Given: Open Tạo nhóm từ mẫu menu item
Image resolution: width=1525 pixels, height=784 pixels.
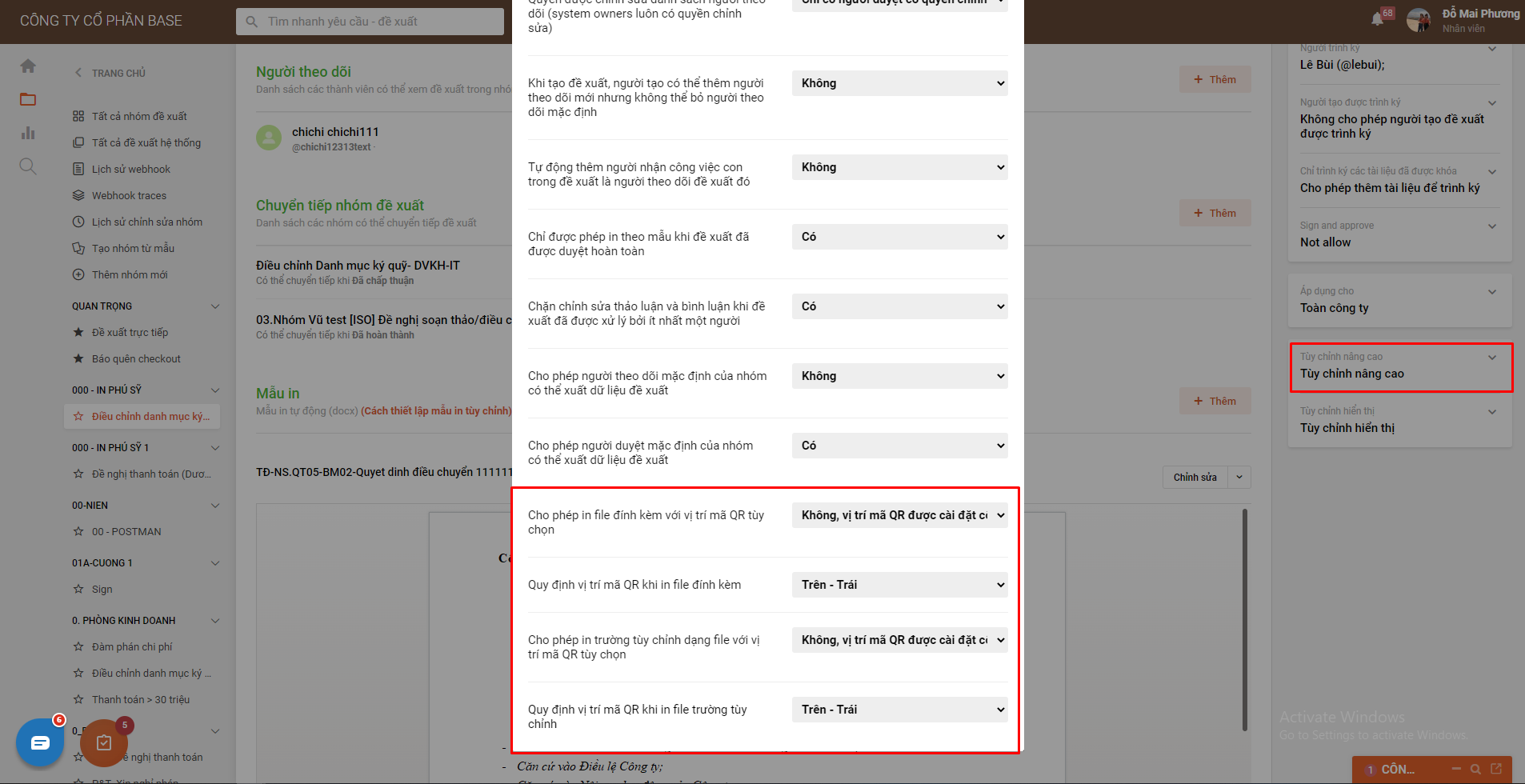Looking at the screenshot, I should coord(133,248).
